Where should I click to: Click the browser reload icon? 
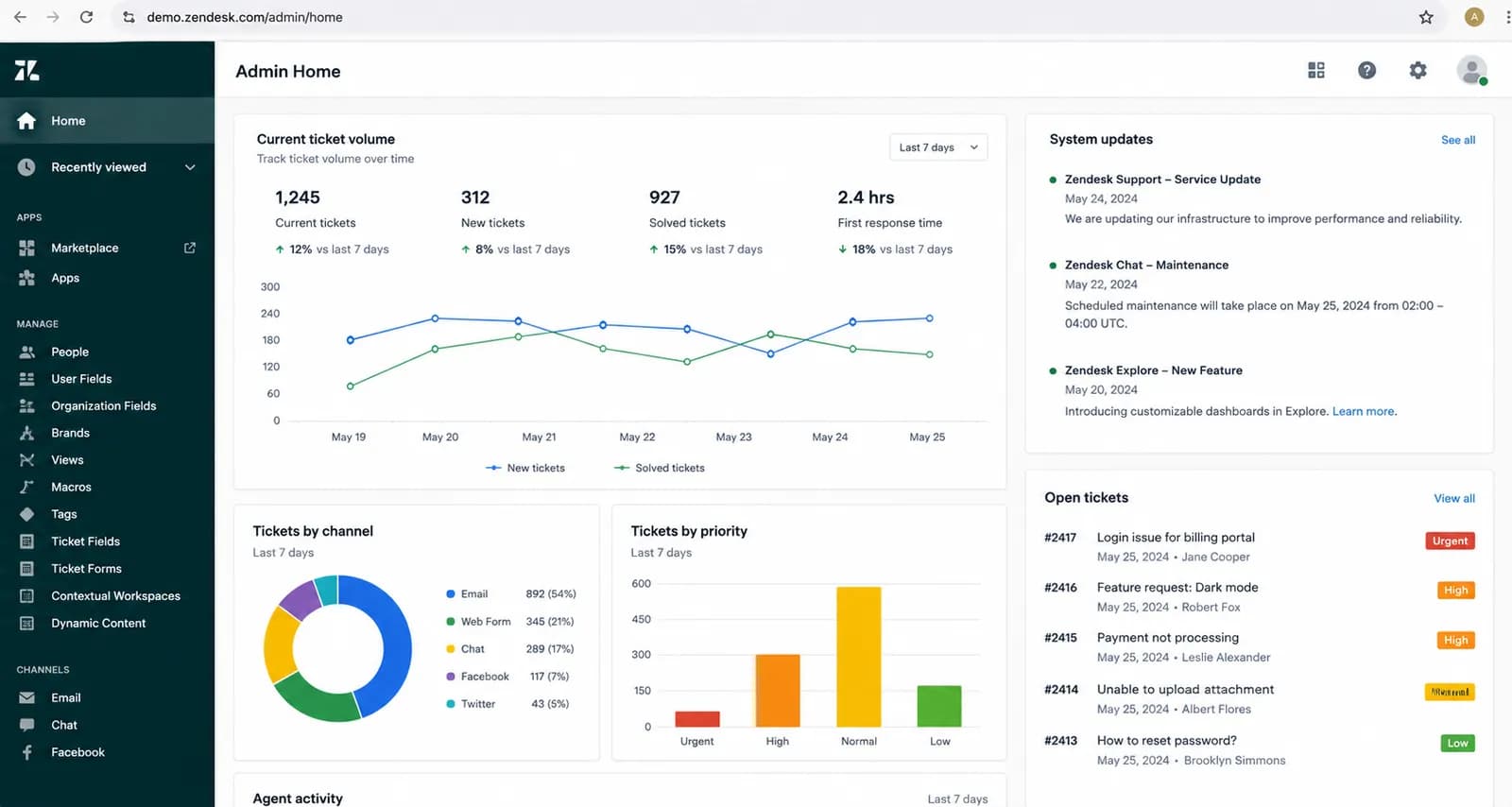(86, 17)
